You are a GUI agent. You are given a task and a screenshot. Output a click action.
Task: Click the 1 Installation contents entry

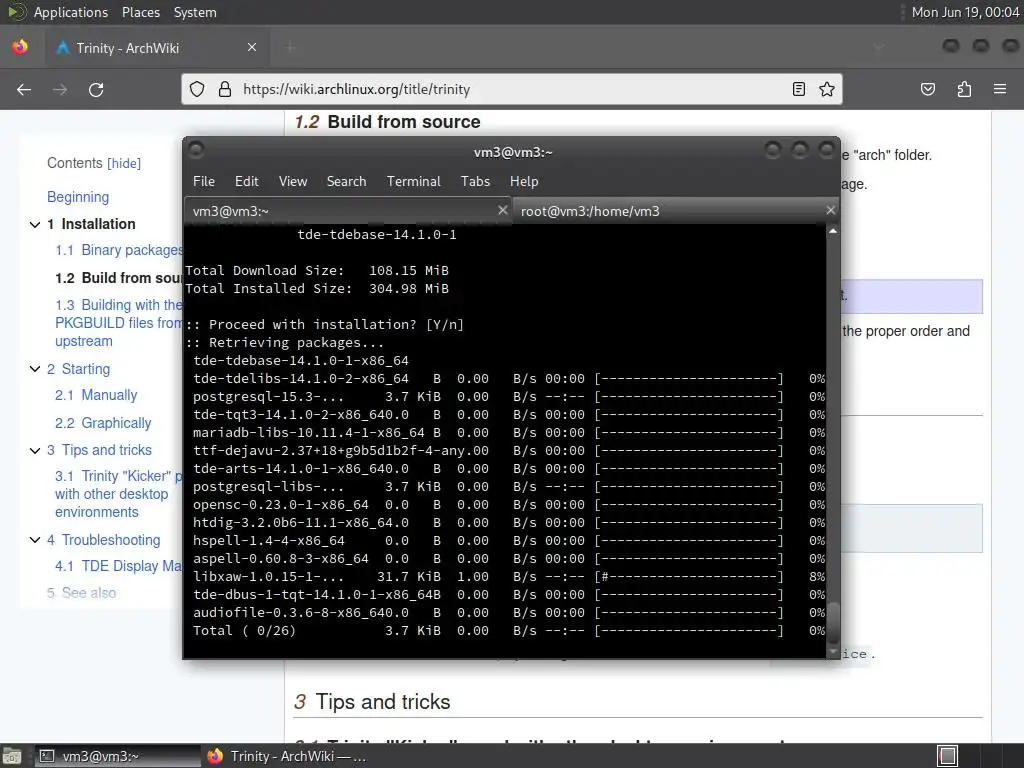point(91,224)
